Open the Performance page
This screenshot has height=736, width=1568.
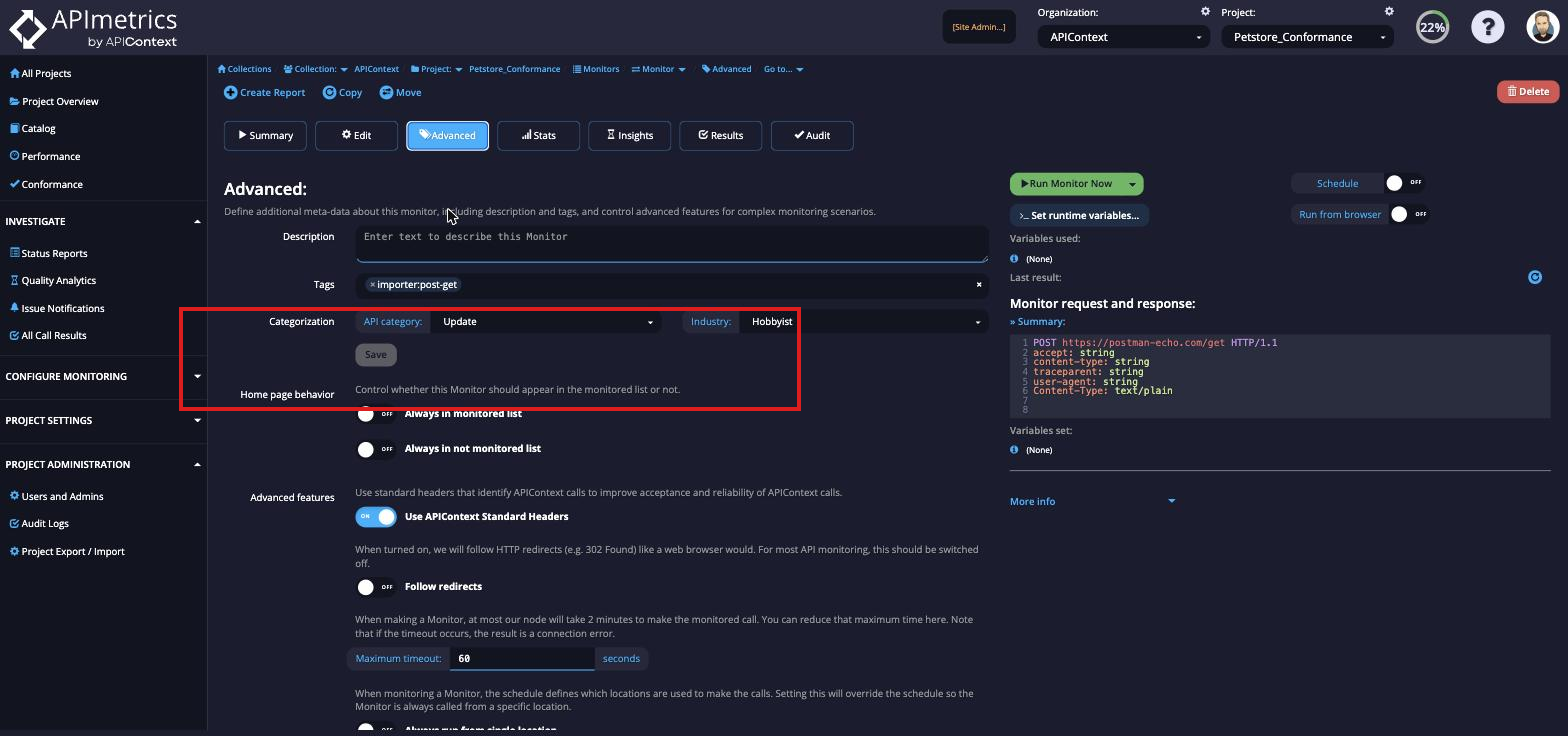[x=44, y=156]
